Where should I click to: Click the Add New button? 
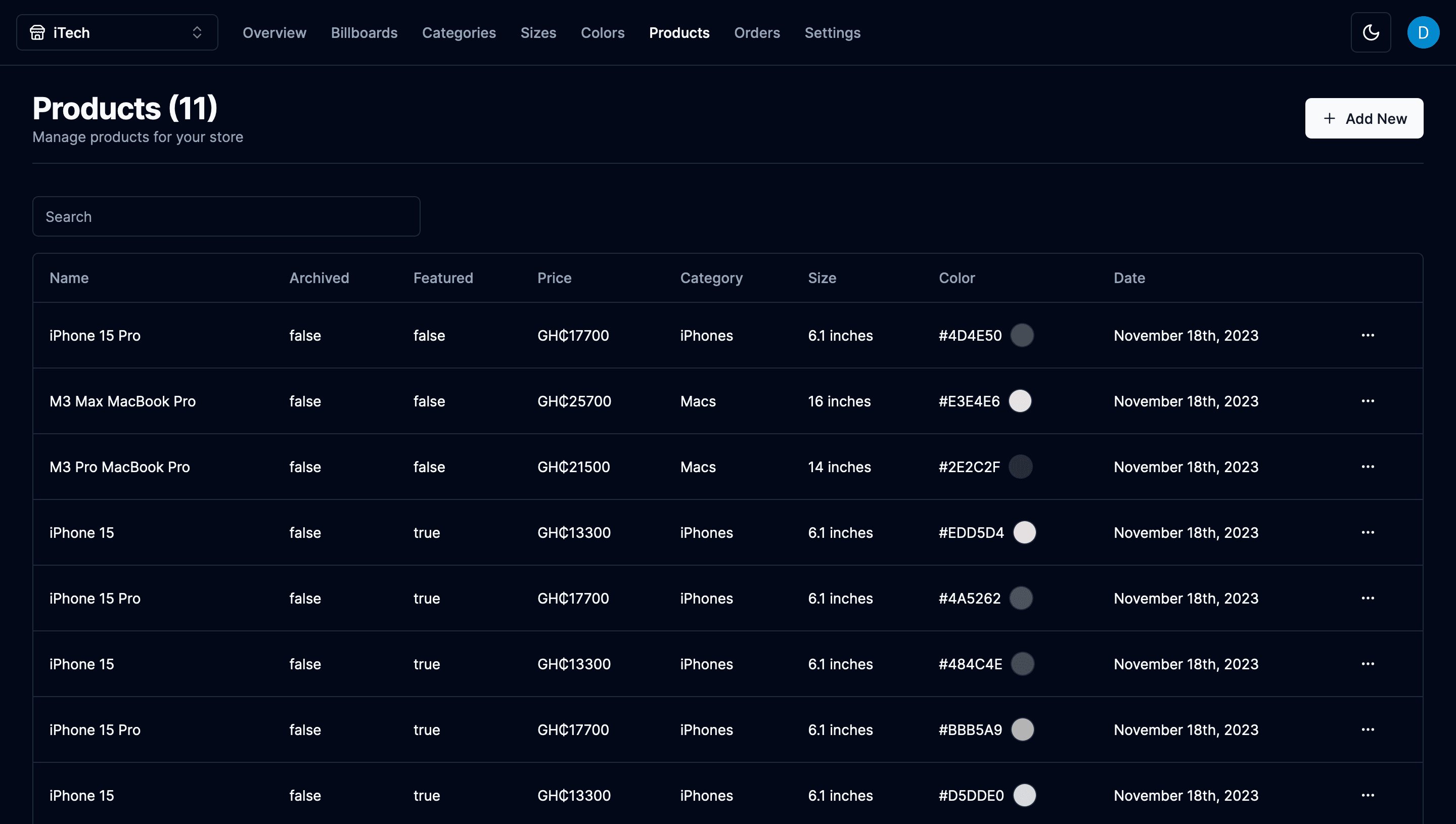coord(1364,118)
